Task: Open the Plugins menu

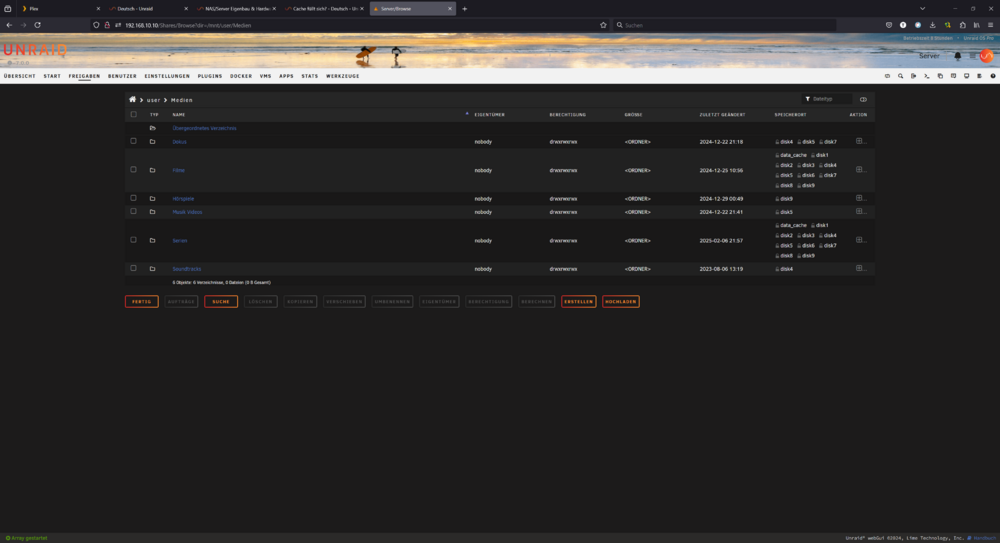Action: pos(210,76)
